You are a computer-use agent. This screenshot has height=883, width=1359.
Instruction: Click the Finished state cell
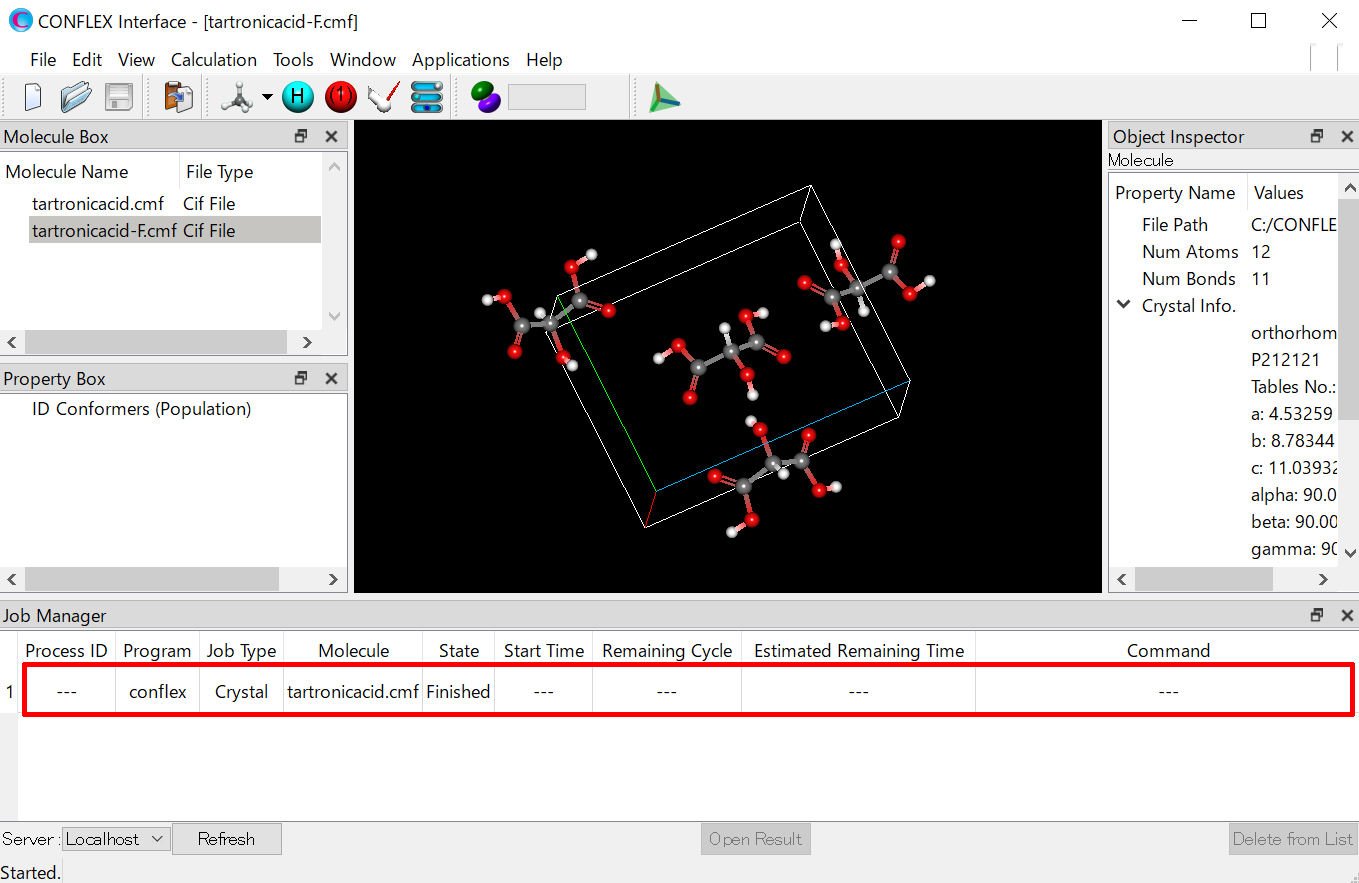coord(458,692)
